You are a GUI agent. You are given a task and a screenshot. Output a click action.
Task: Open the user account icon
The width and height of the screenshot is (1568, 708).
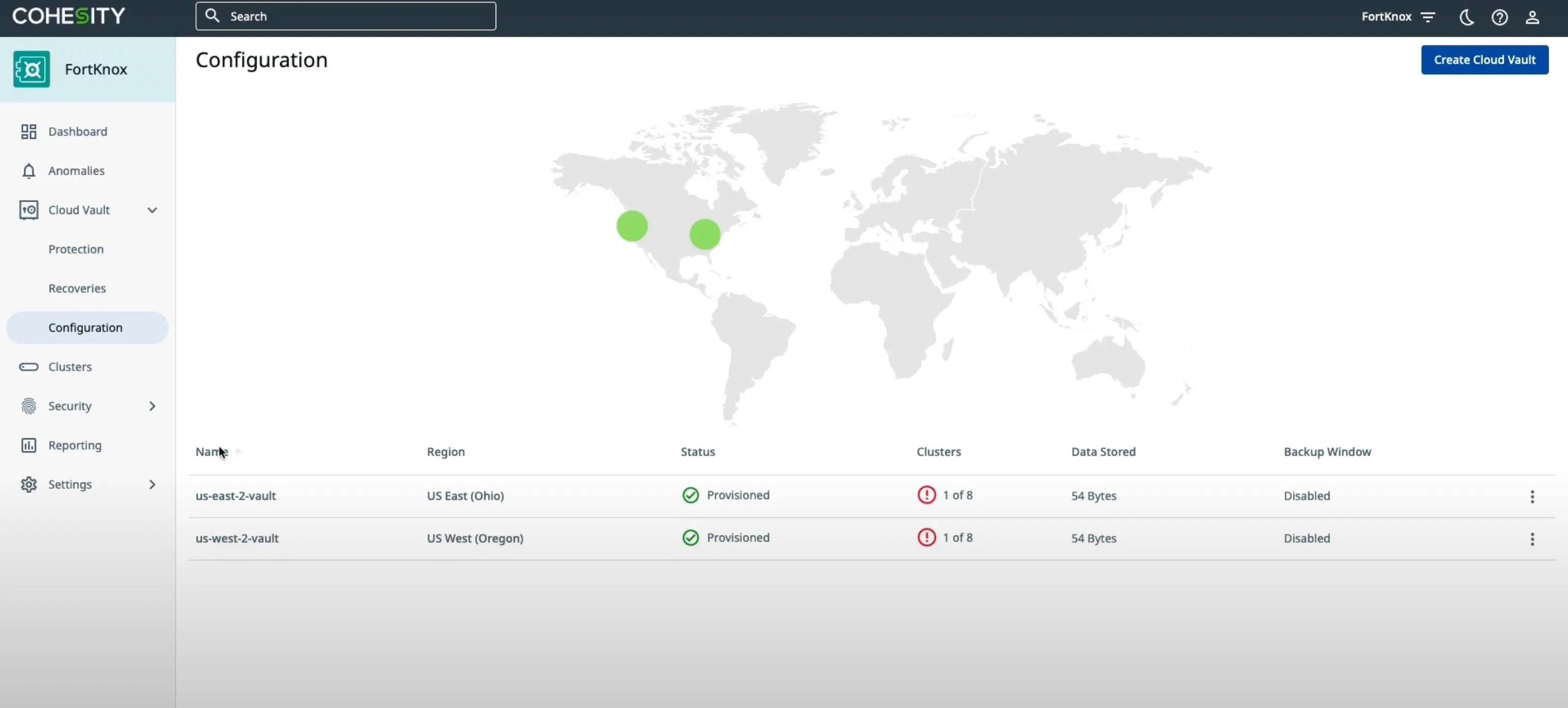(1532, 17)
